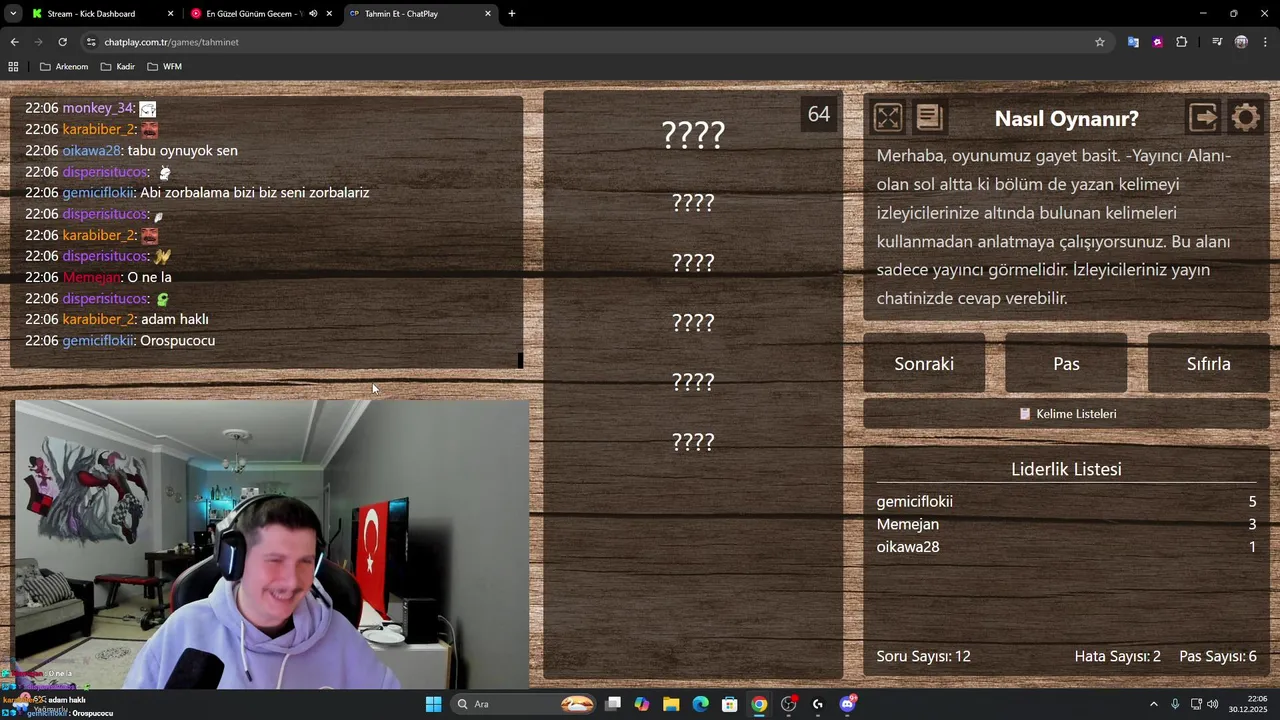Click the site information icon in the address bar
The image size is (1280, 720).
pyautogui.click(x=91, y=42)
